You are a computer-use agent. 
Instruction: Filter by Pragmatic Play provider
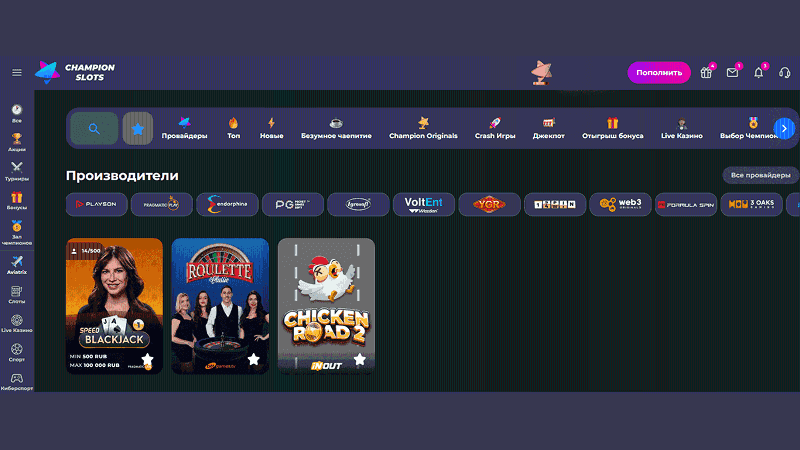click(x=162, y=204)
